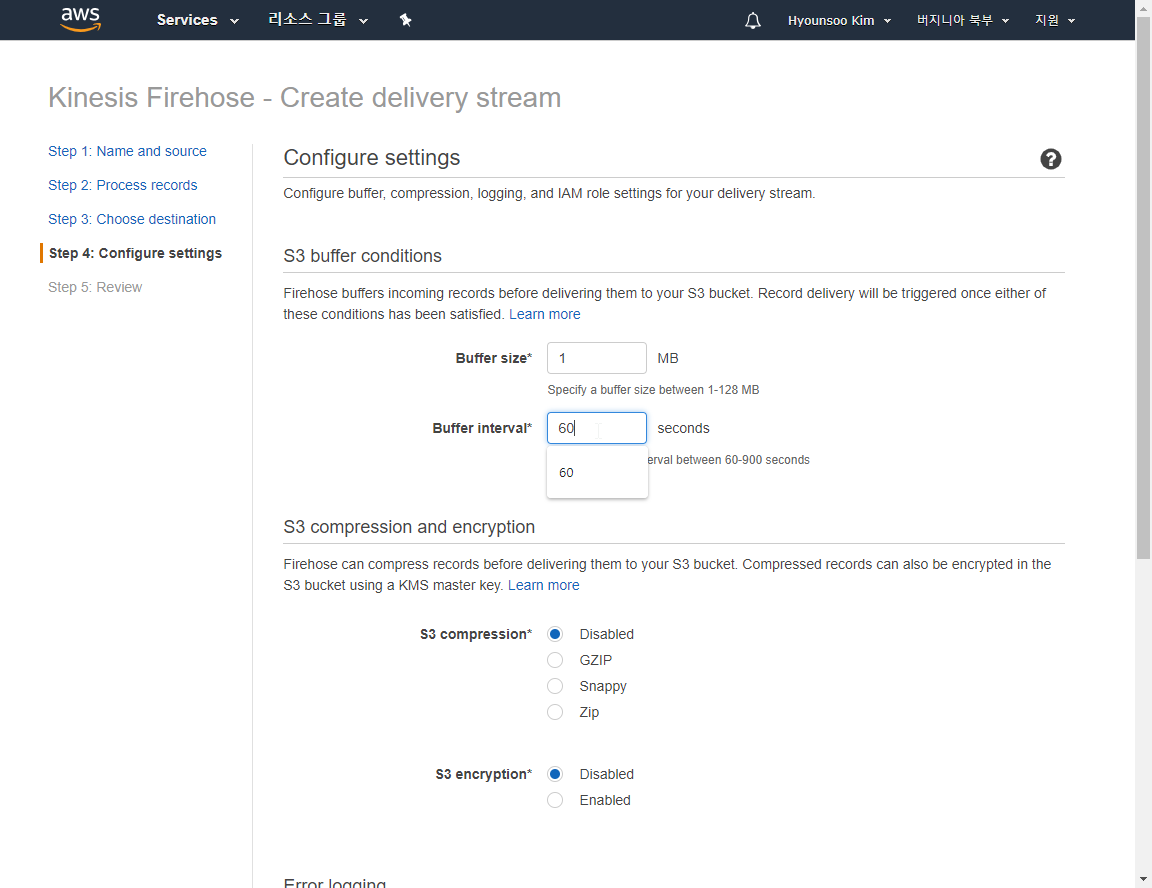Open the notifications bell
This screenshot has width=1152, height=888.
point(752,21)
